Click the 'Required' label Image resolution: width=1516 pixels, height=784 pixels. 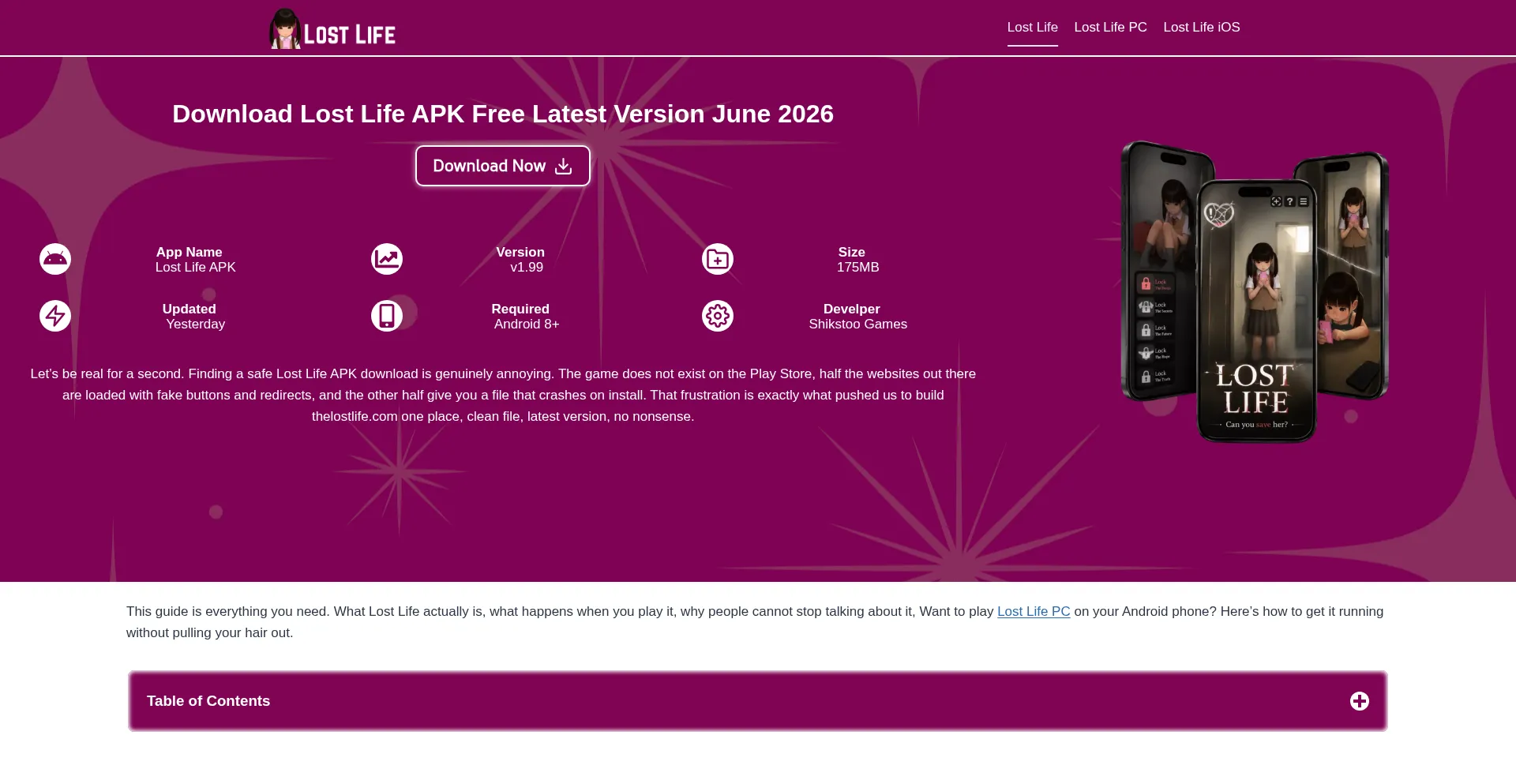520,309
